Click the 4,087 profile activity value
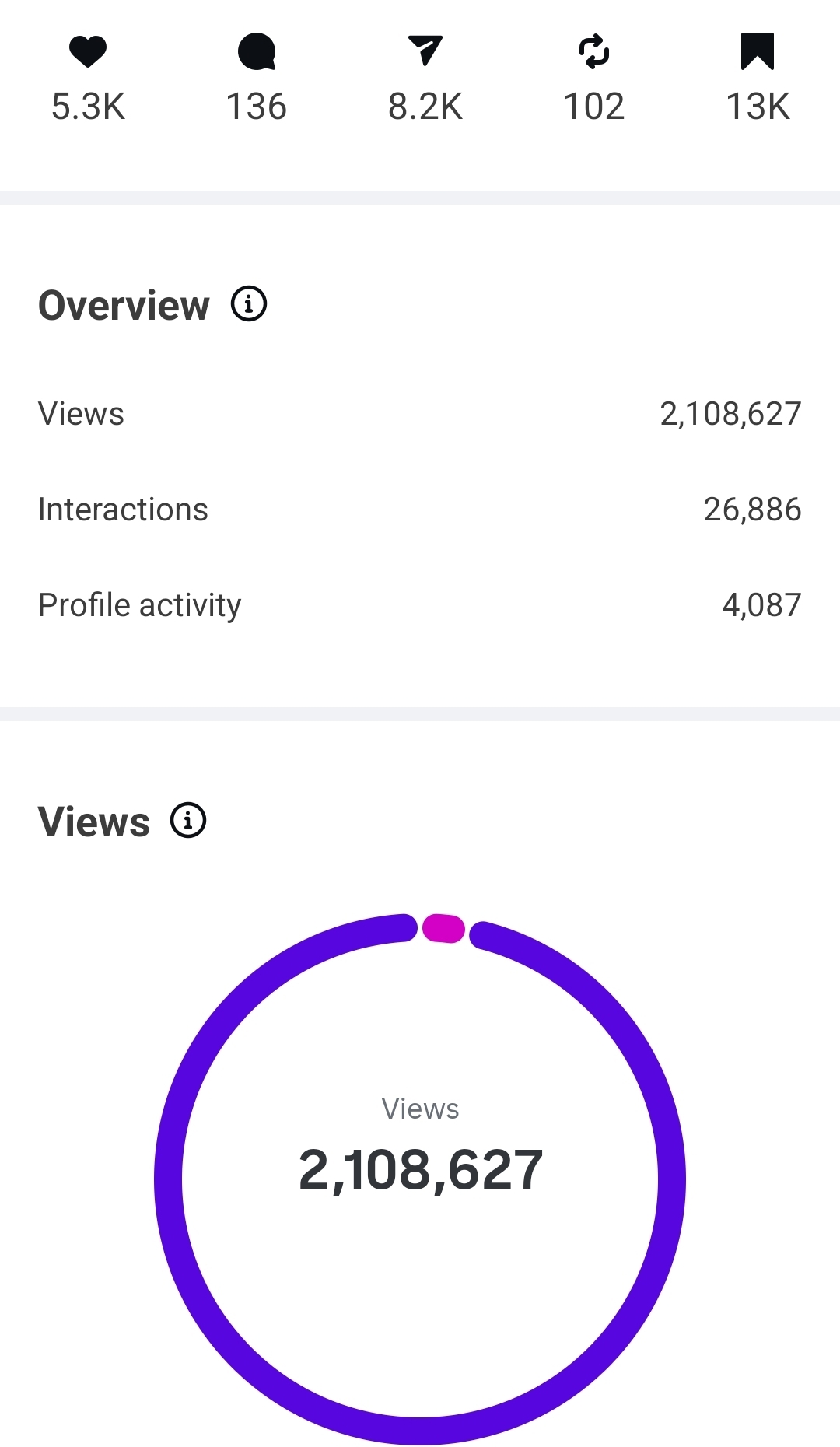 pyautogui.click(x=761, y=605)
